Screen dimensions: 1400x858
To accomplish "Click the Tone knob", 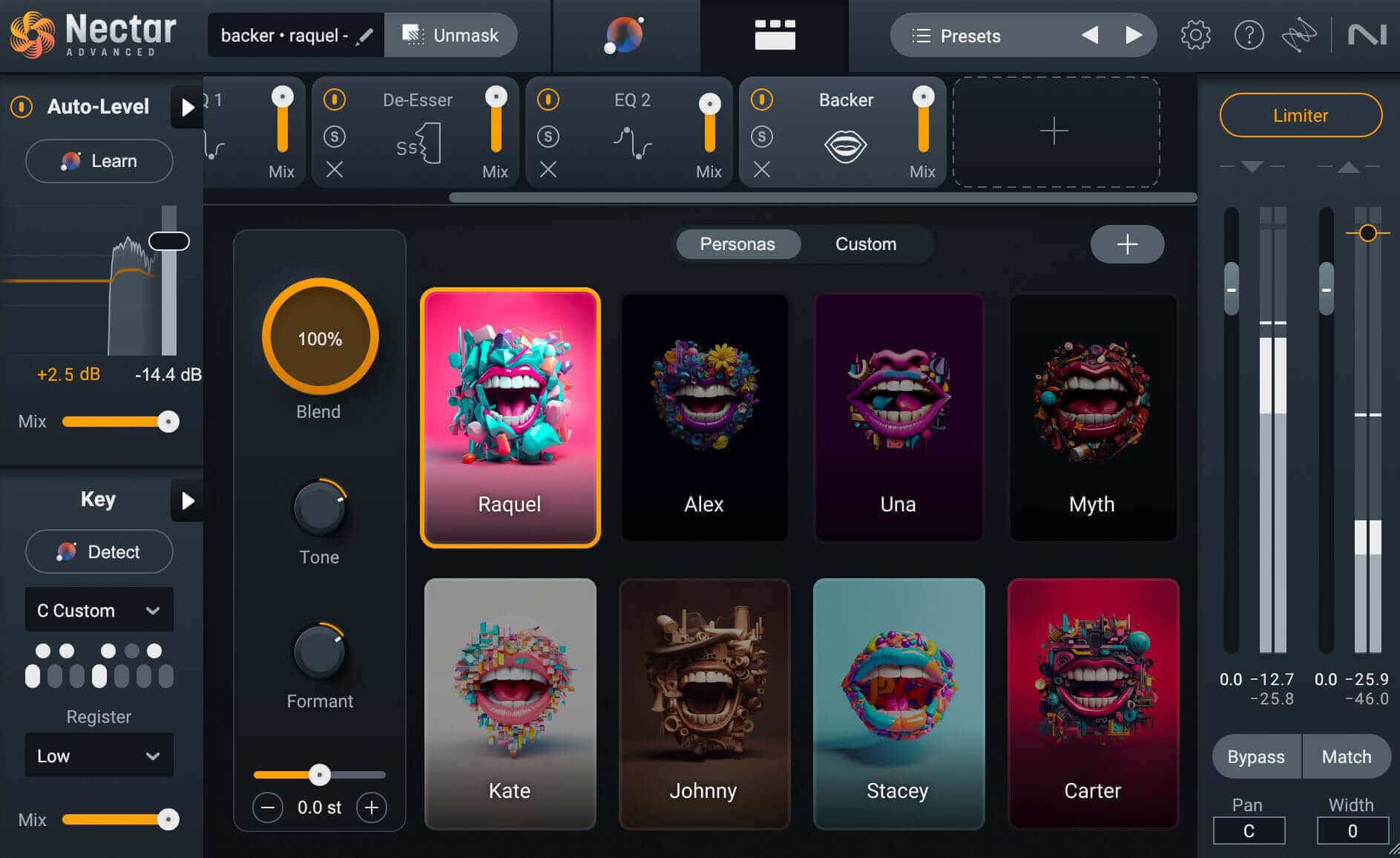I will point(320,508).
